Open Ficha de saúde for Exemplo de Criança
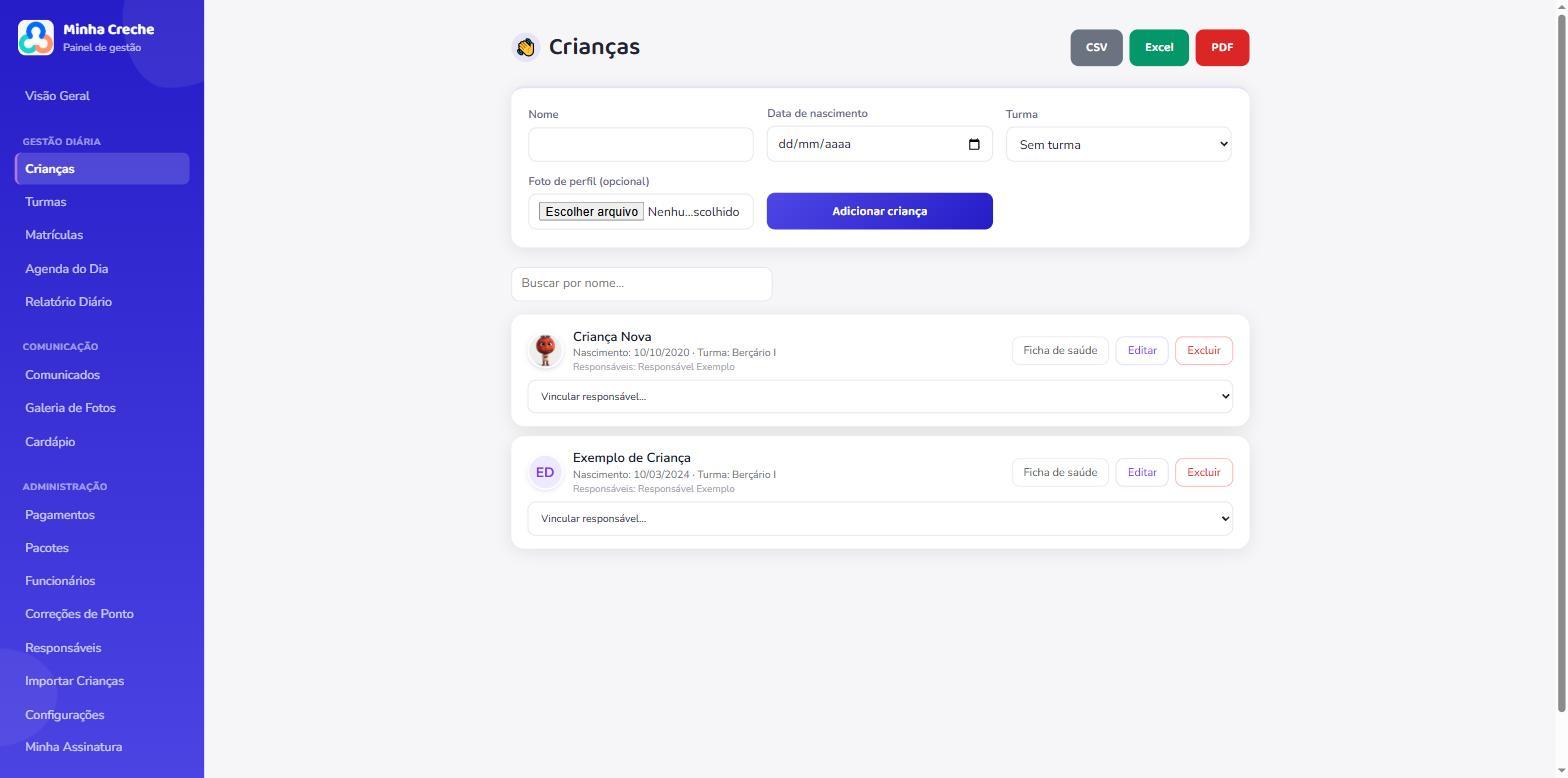Screen dimensions: 1568x778 point(1060,473)
